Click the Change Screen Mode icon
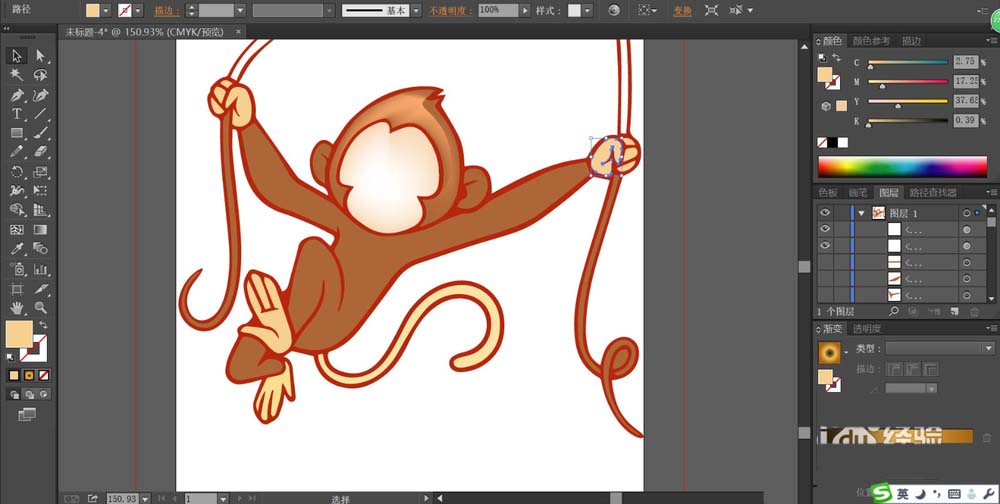Image resolution: width=1000 pixels, height=504 pixels. tap(27, 415)
